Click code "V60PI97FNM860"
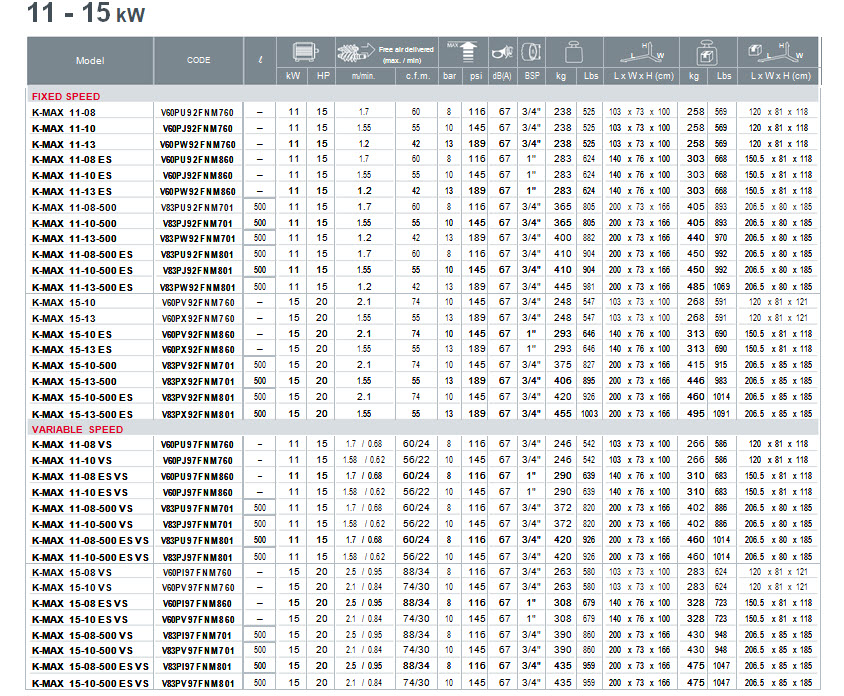Viewport: 844px width, 696px height. click(198, 604)
